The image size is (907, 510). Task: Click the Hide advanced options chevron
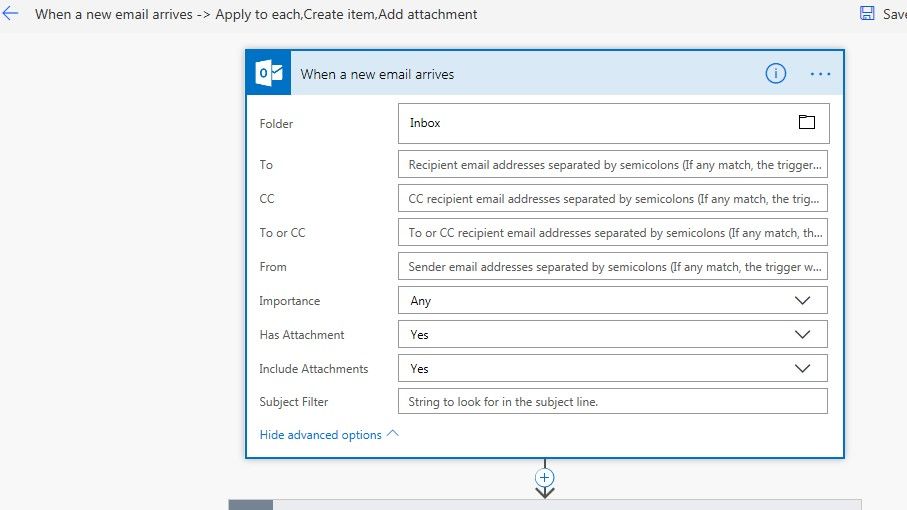(x=392, y=434)
